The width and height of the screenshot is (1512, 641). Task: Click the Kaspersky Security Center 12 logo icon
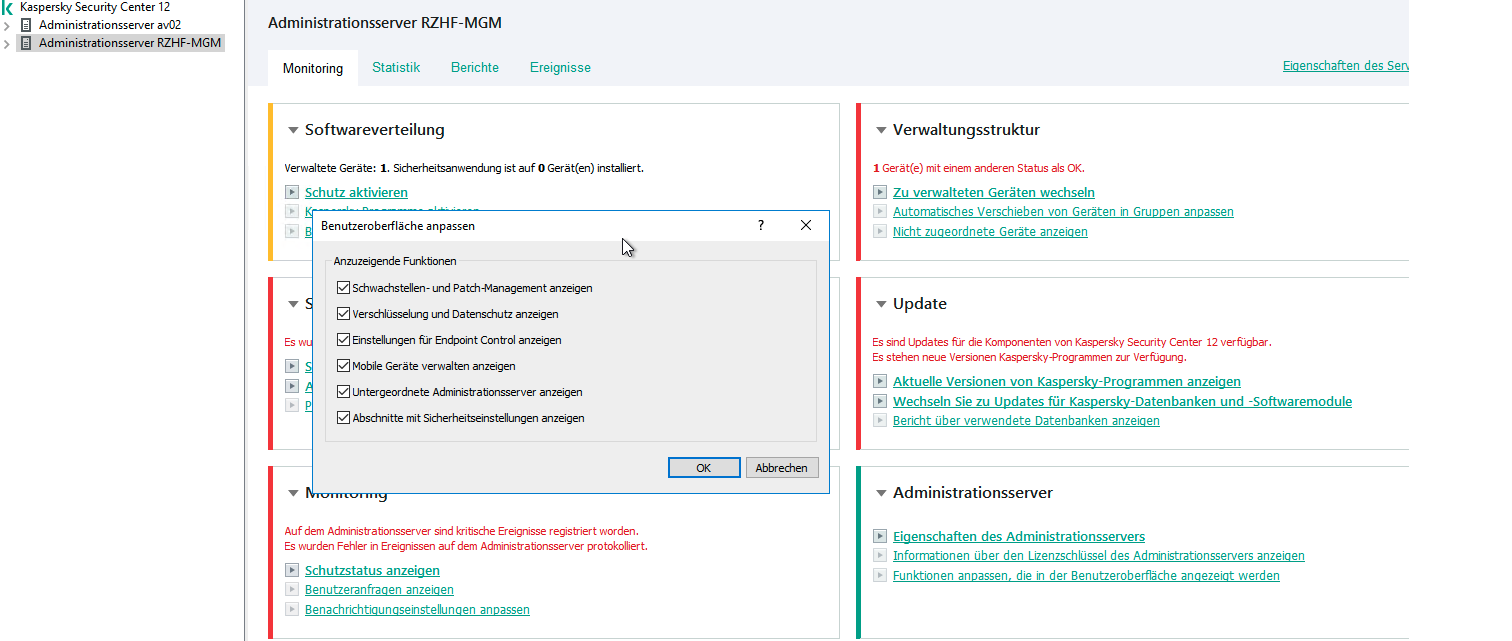tap(8, 7)
